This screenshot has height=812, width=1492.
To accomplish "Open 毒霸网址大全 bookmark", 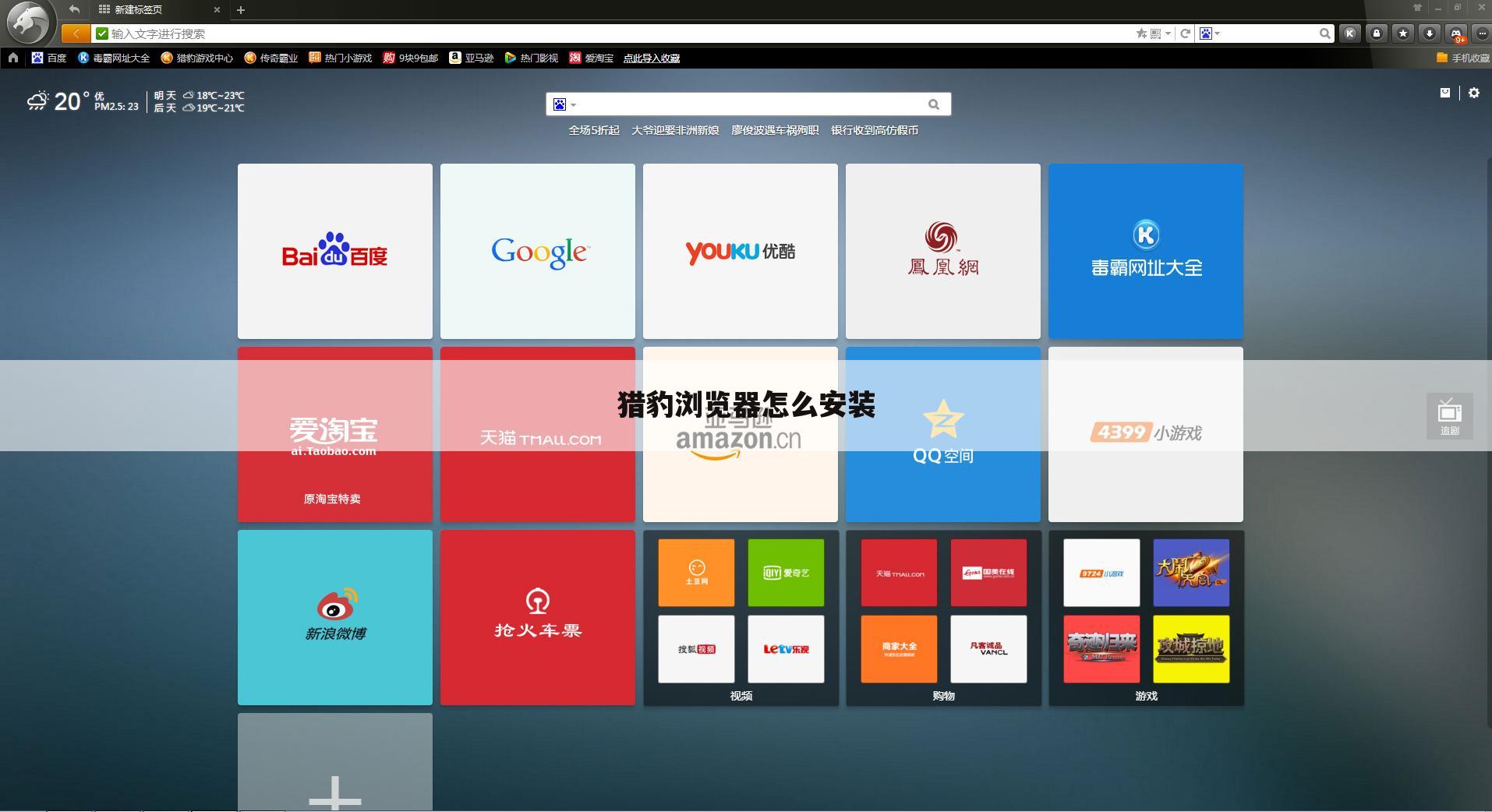I will tap(114, 58).
